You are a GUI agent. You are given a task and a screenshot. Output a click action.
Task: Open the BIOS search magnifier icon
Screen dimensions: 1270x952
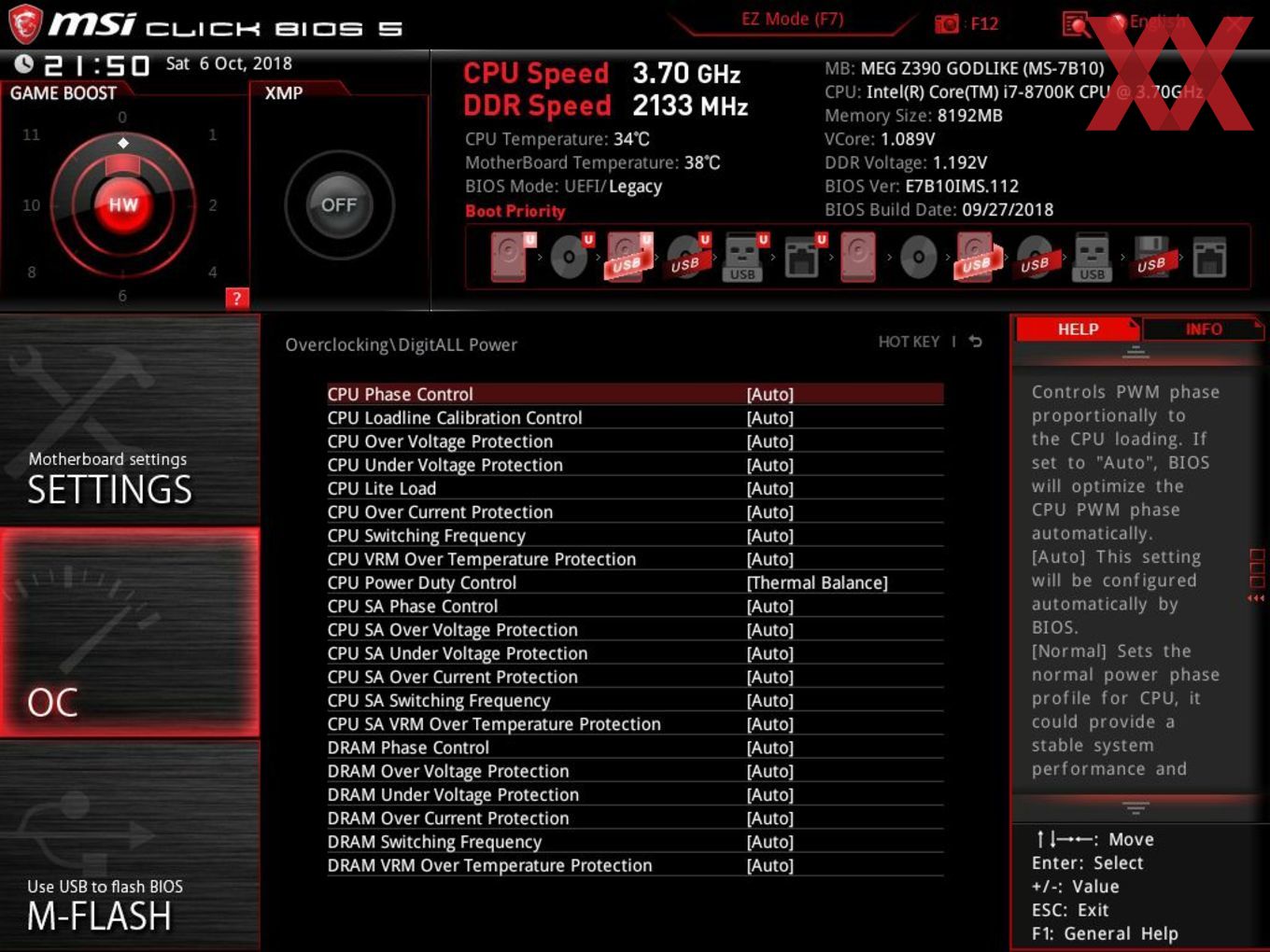point(1076,24)
